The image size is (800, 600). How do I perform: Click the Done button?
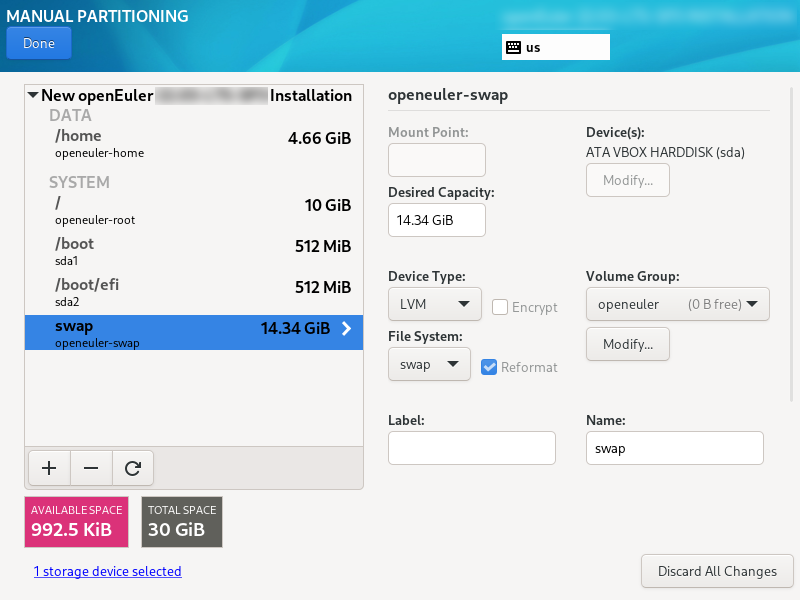coord(39,44)
